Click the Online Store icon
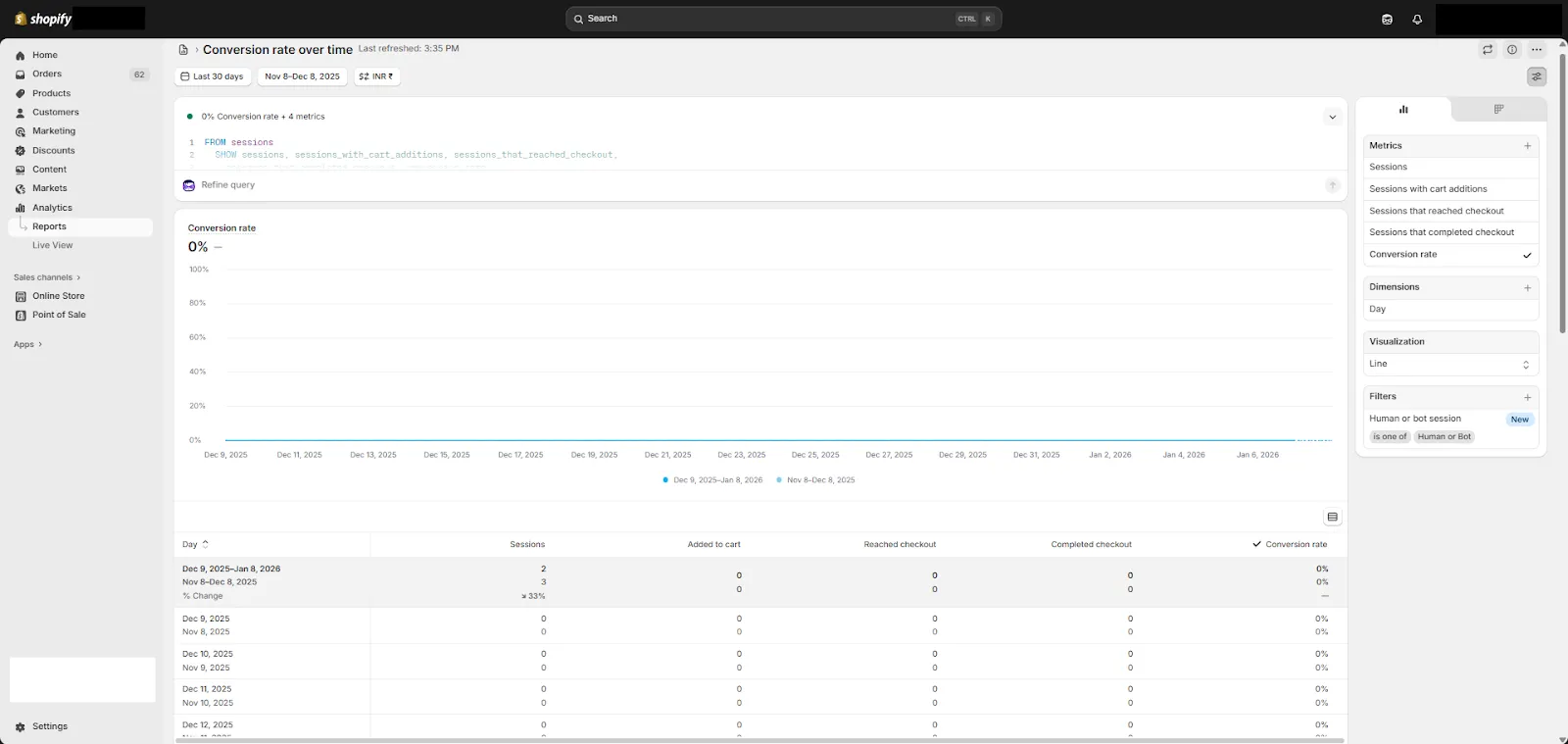The height and width of the screenshot is (744, 1568). click(x=20, y=296)
